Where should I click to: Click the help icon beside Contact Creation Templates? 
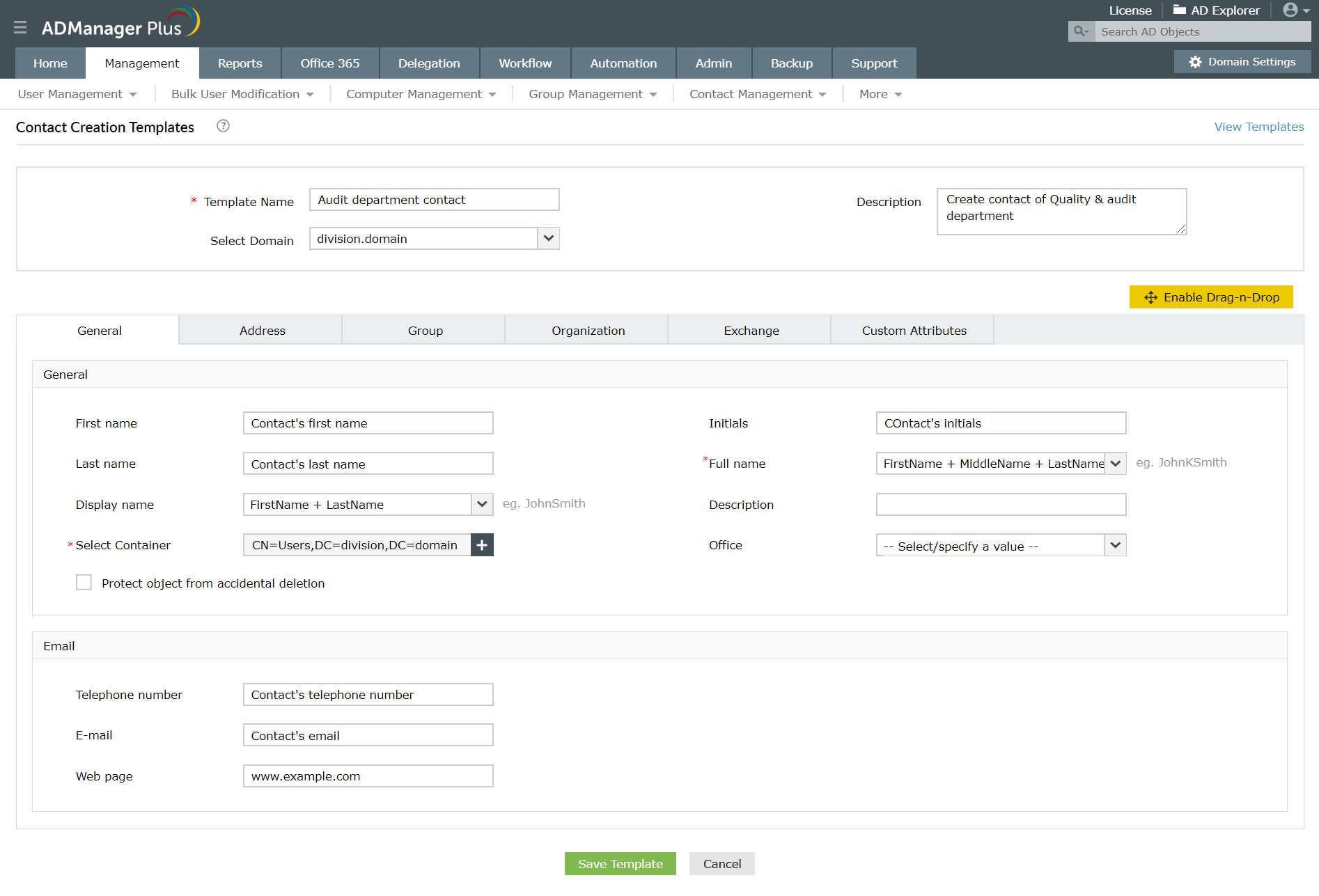(223, 126)
